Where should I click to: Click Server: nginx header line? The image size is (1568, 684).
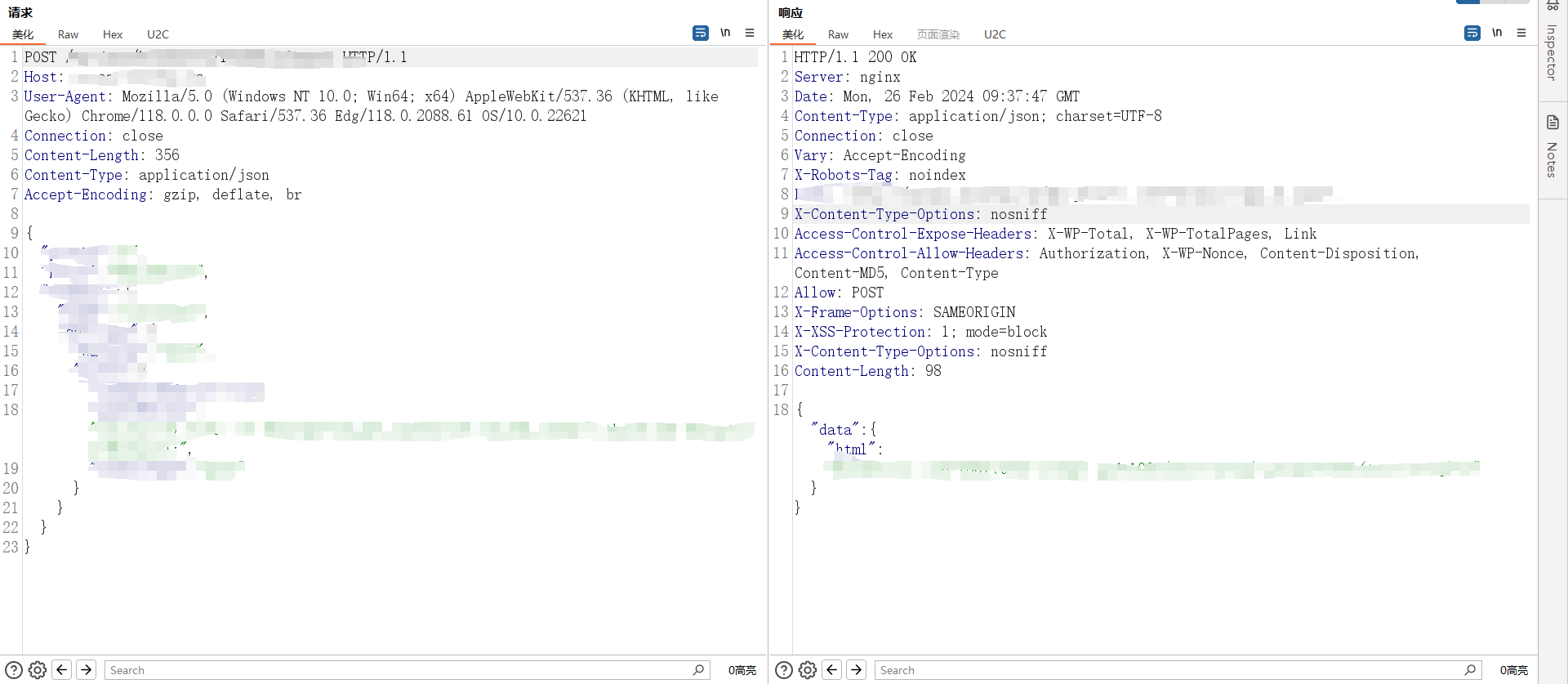click(848, 77)
